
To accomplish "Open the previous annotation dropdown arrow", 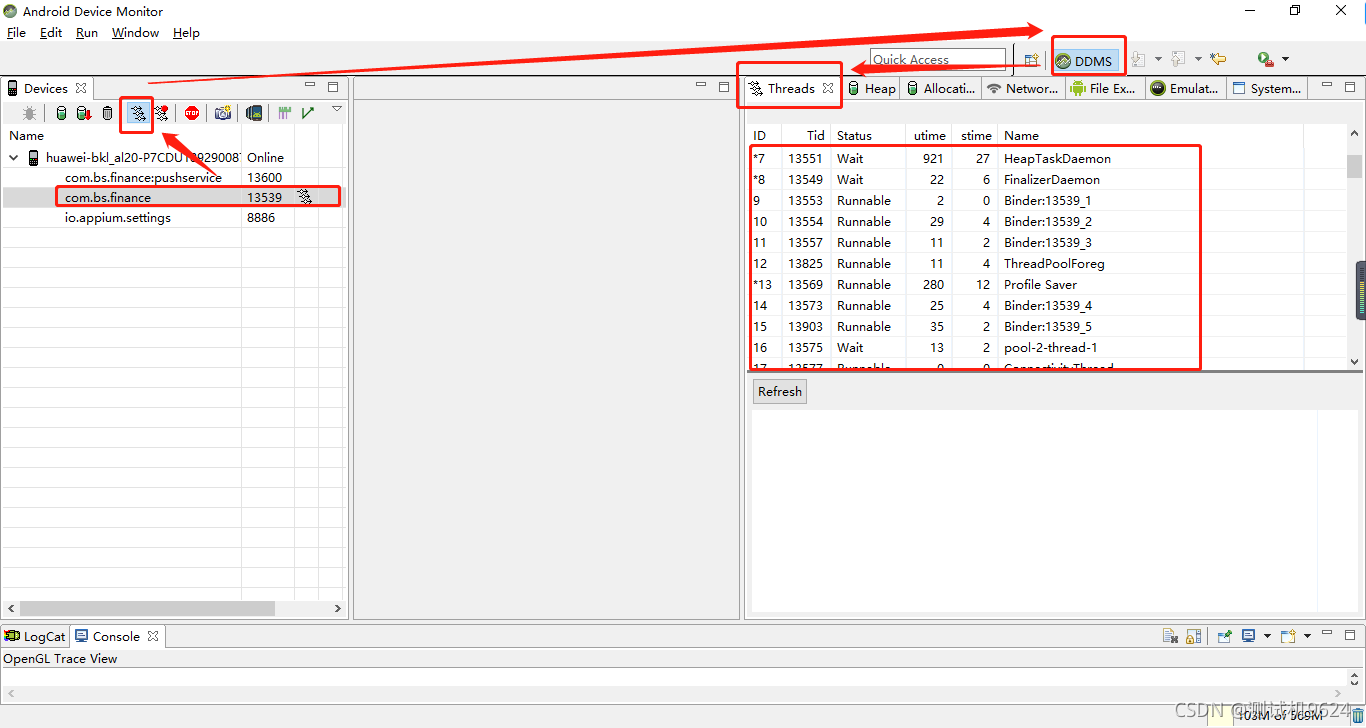I will pos(1198,59).
